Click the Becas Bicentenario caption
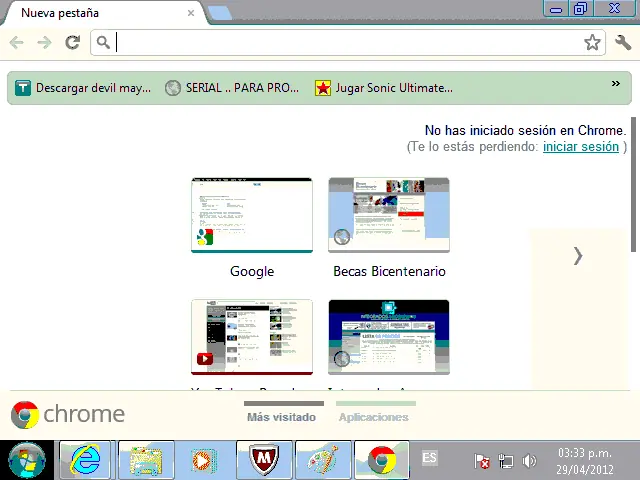The height and width of the screenshot is (480, 640). (x=389, y=271)
